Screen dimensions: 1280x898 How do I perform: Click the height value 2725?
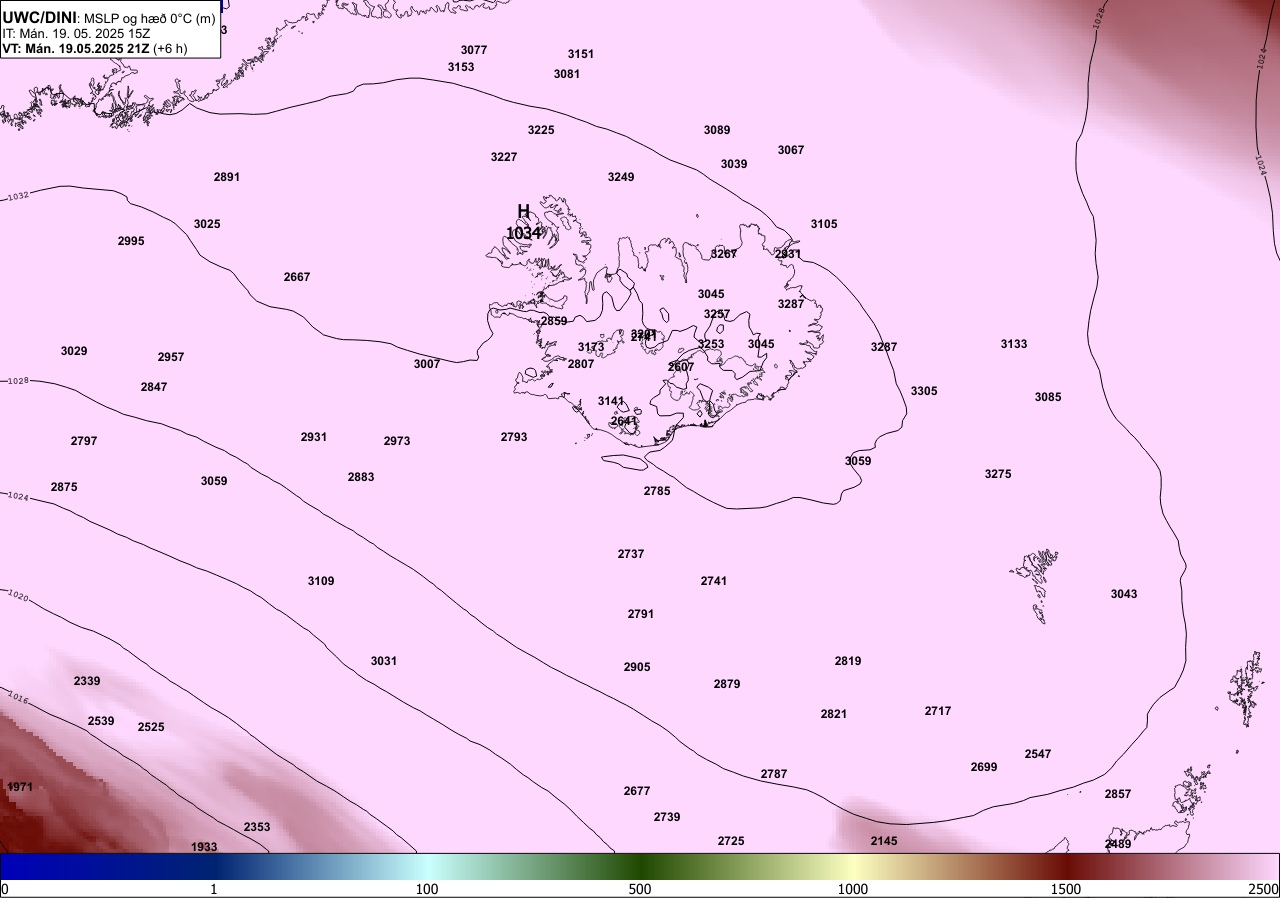tap(731, 841)
